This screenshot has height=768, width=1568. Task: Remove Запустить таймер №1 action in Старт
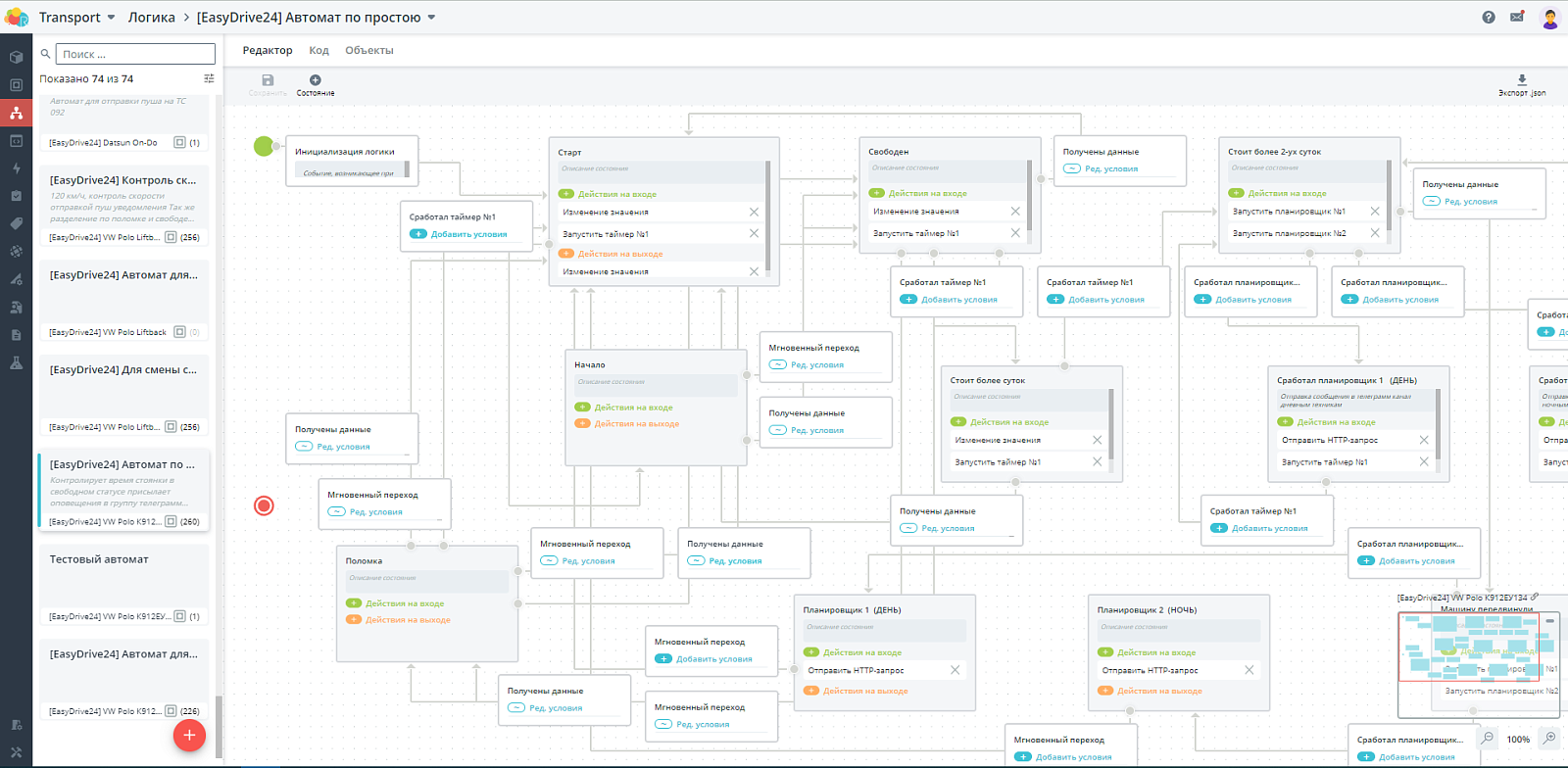click(x=754, y=233)
